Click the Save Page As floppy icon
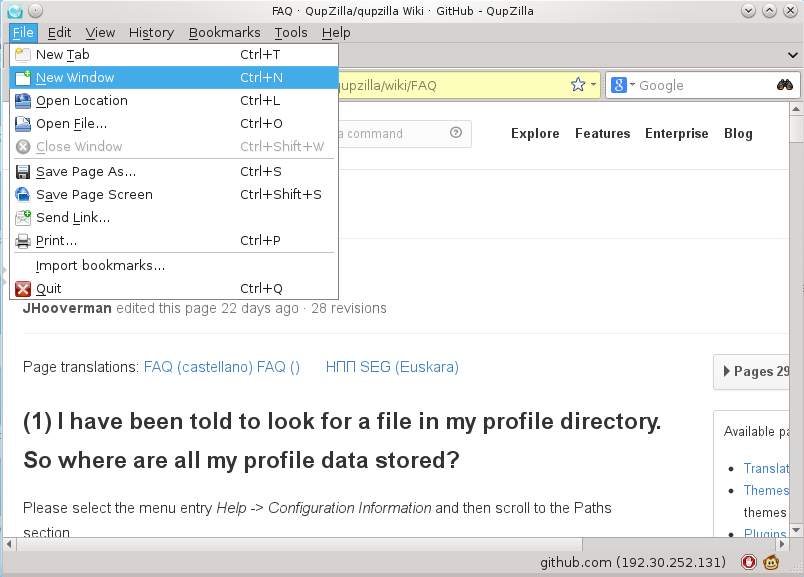 pyautogui.click(x=23, y=171)
